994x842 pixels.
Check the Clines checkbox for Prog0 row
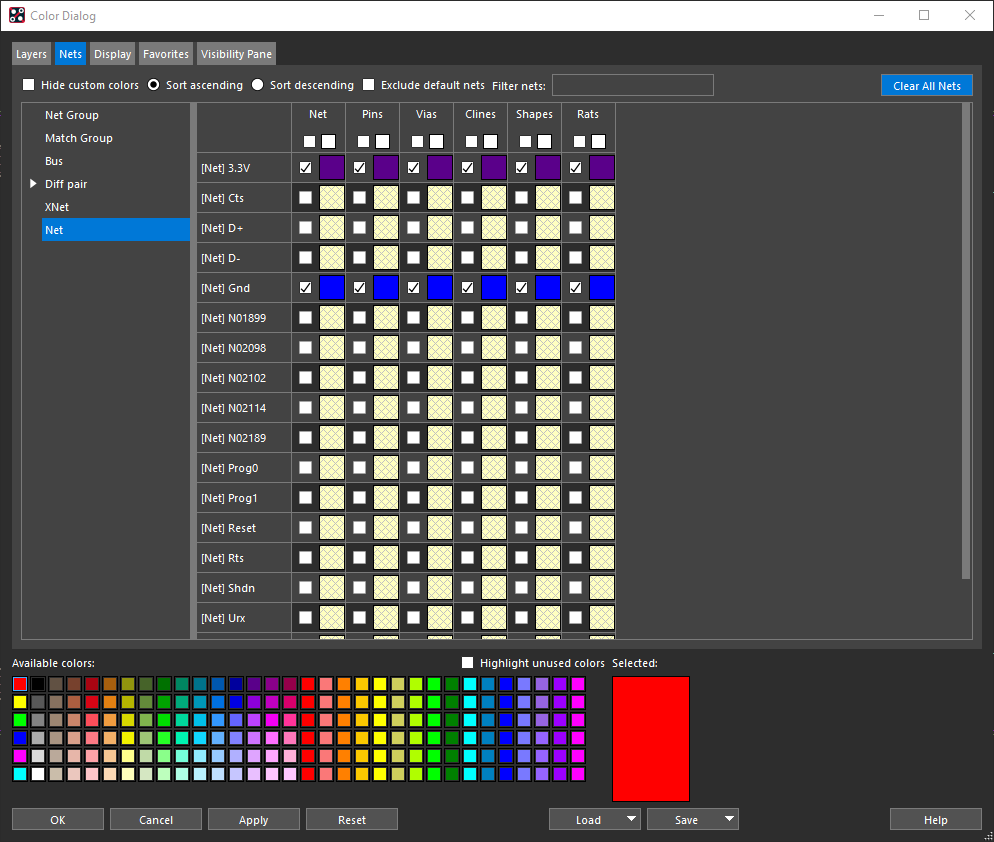tap(467, 467)
